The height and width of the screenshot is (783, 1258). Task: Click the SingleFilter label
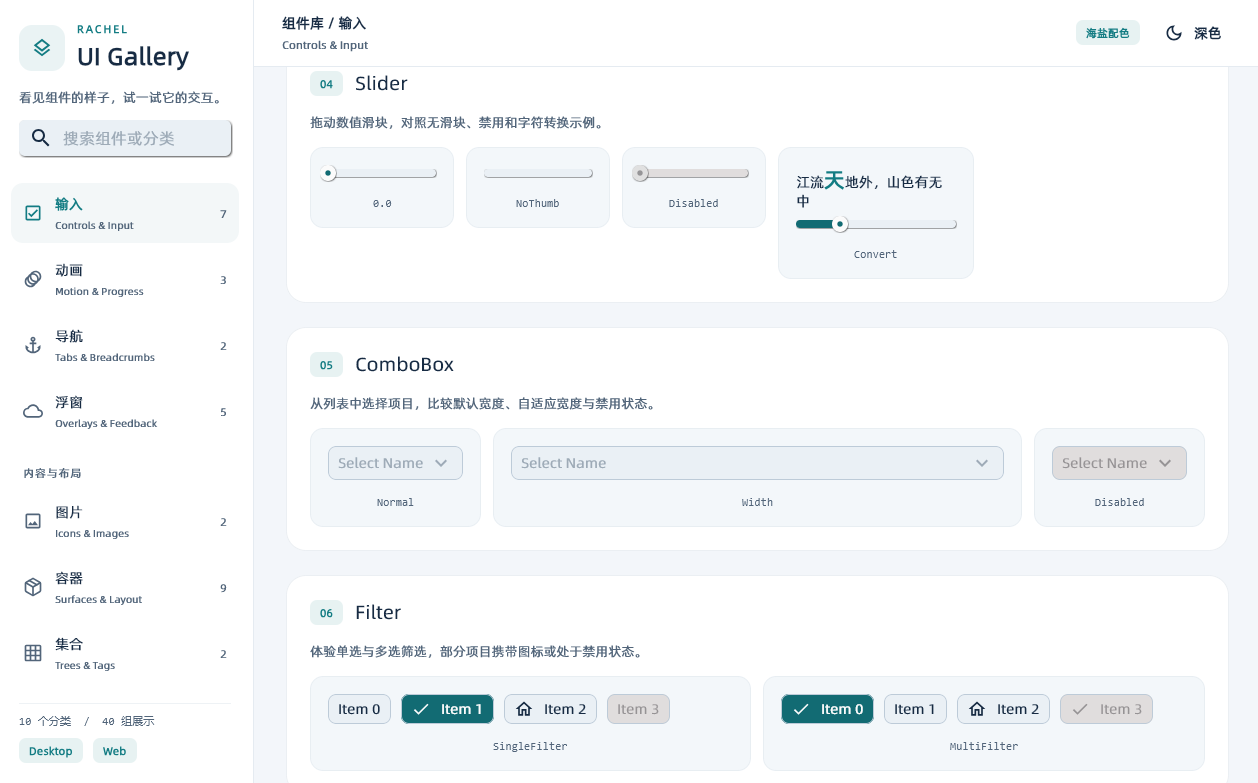[x=530, y=746]
